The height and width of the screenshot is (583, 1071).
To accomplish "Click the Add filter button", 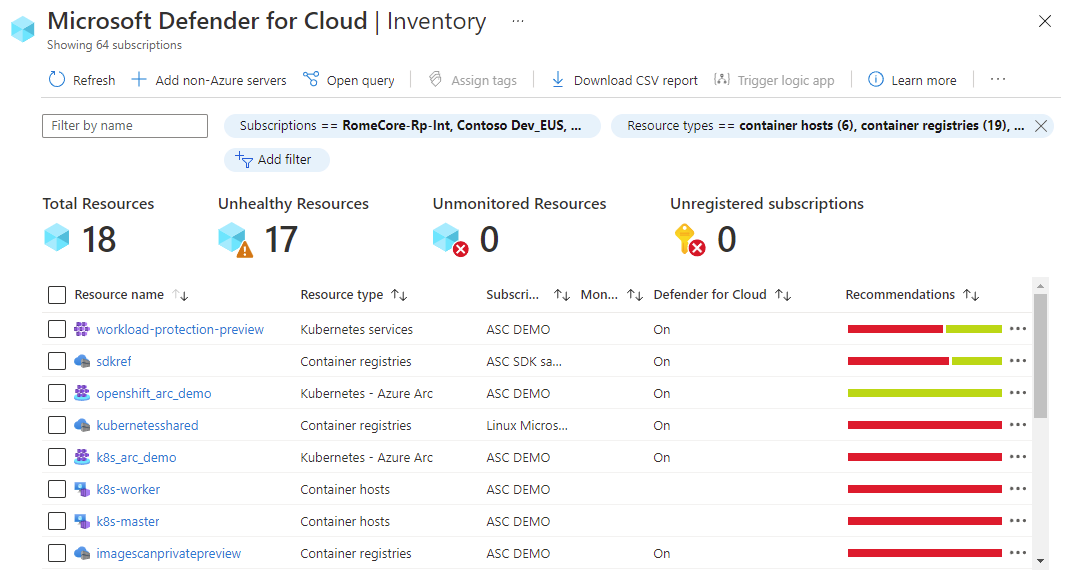I will pyautogui.click(x=277, y=160).
